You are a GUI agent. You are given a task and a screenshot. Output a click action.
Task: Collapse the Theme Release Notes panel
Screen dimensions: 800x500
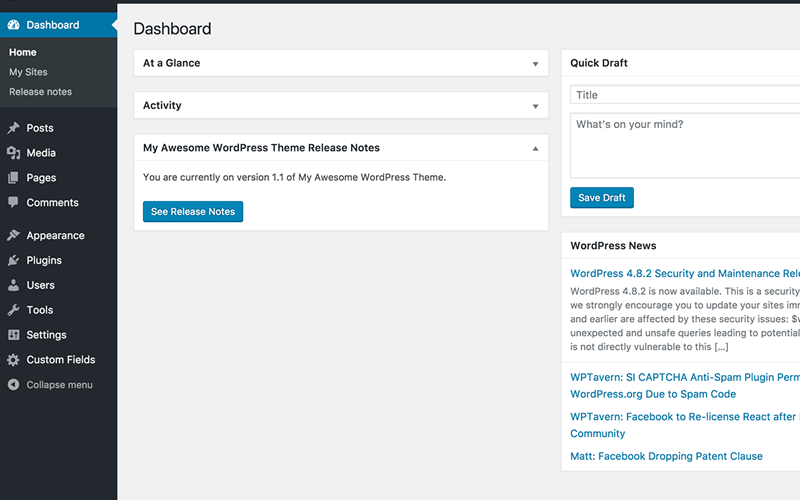[535, 148]
